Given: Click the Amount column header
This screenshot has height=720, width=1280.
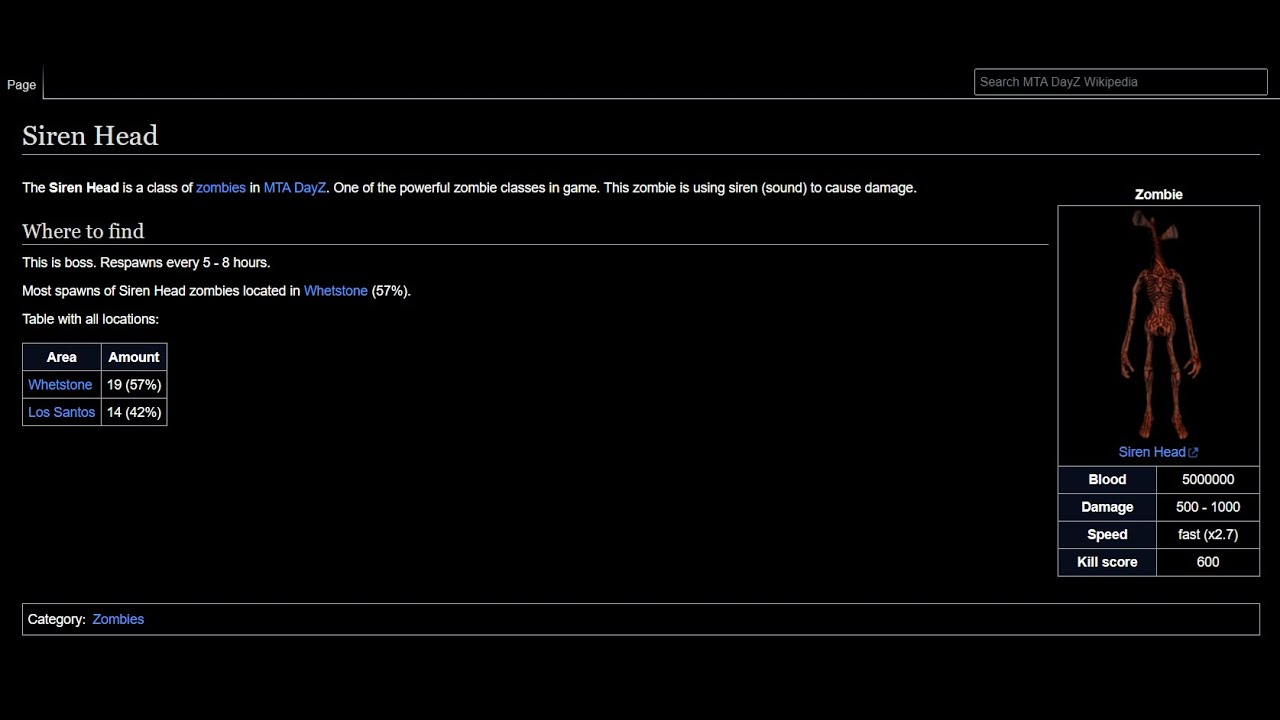Looking at the screenshot, I should click(134, 357).
